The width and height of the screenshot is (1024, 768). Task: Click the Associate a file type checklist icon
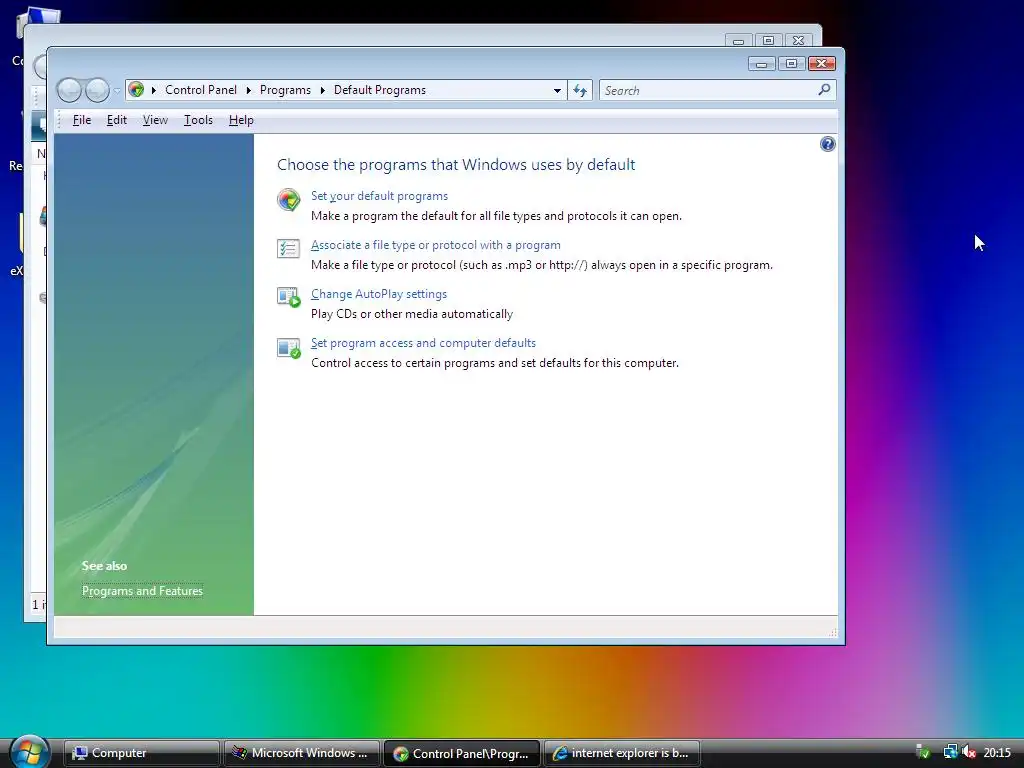pyautogui.click(x=288, y=248)
